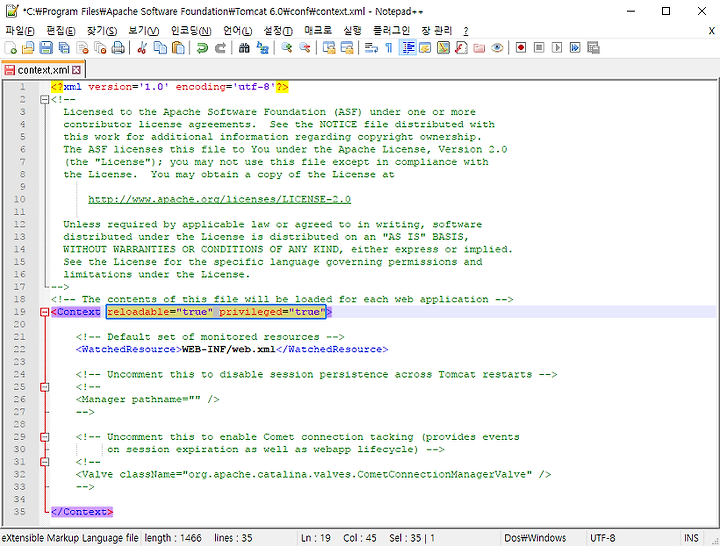This screenshot has width=720, height=546.
Task: Click the INS status bar indicator
Action: pyautogui.click(x=691, y=538)
